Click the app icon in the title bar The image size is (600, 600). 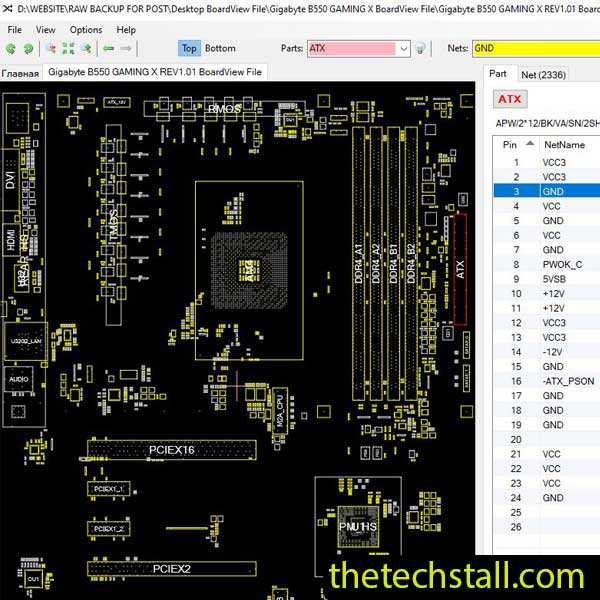7,8
